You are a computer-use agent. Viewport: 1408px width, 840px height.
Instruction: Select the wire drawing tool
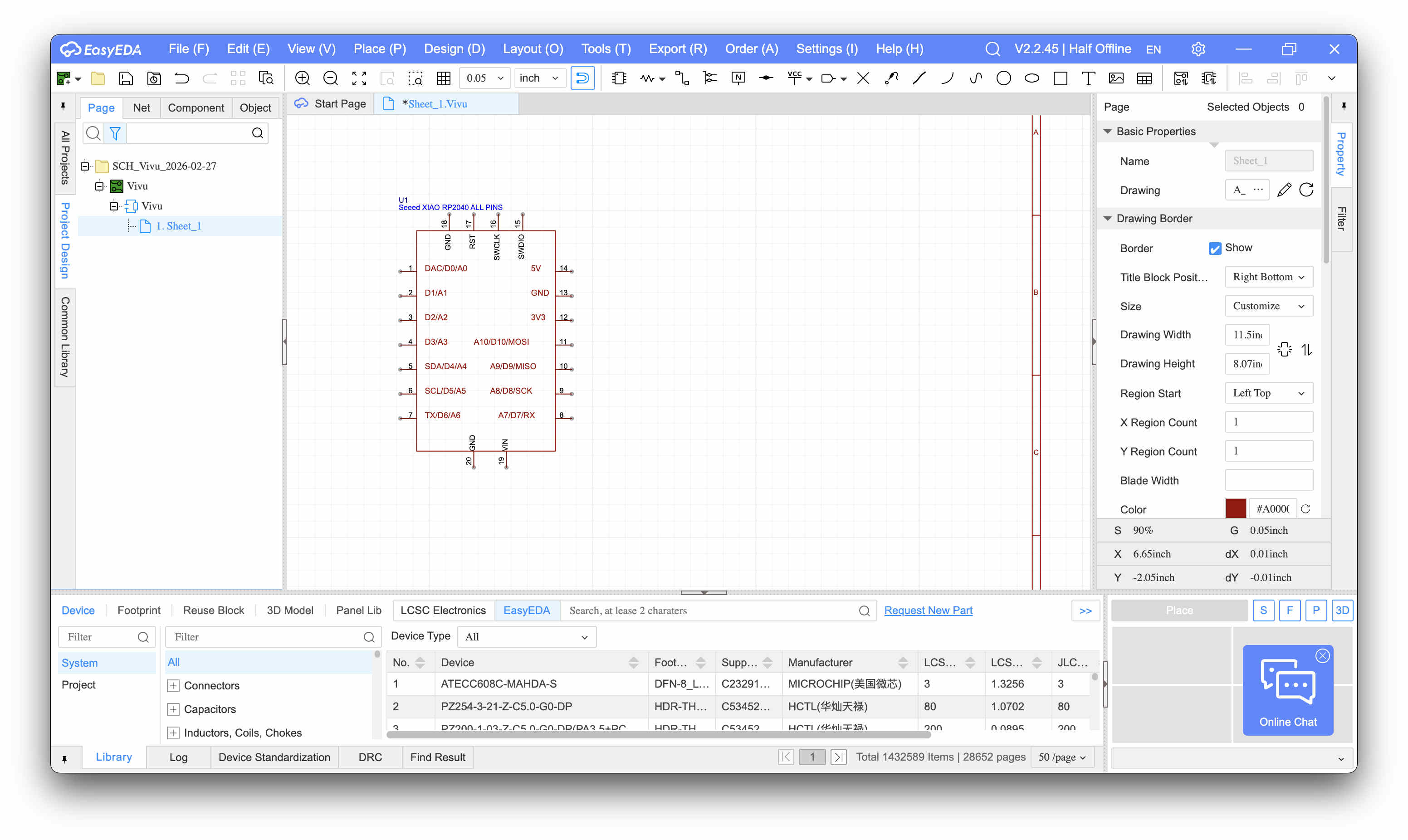[x=682, y=78]
